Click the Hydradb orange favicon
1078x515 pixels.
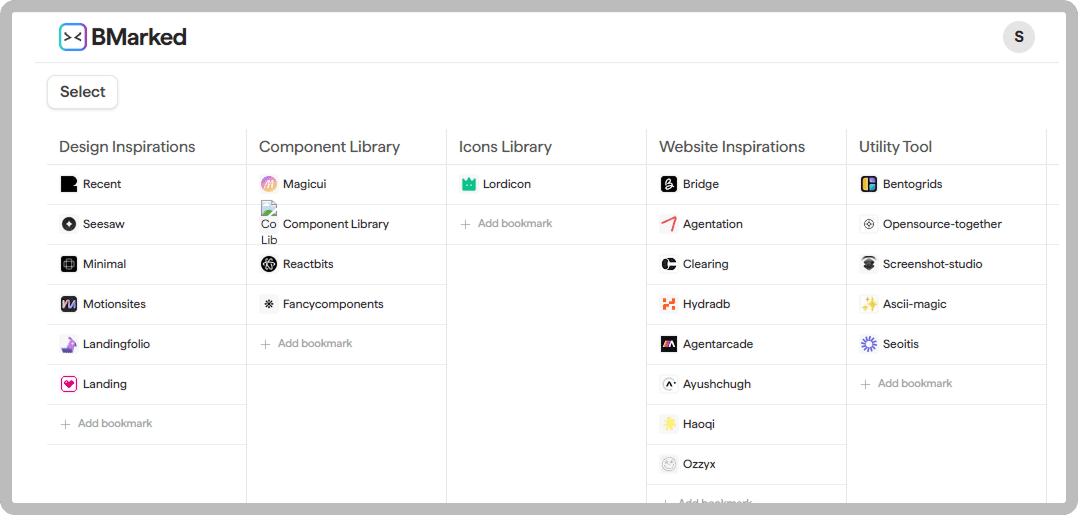click(669, 304)
